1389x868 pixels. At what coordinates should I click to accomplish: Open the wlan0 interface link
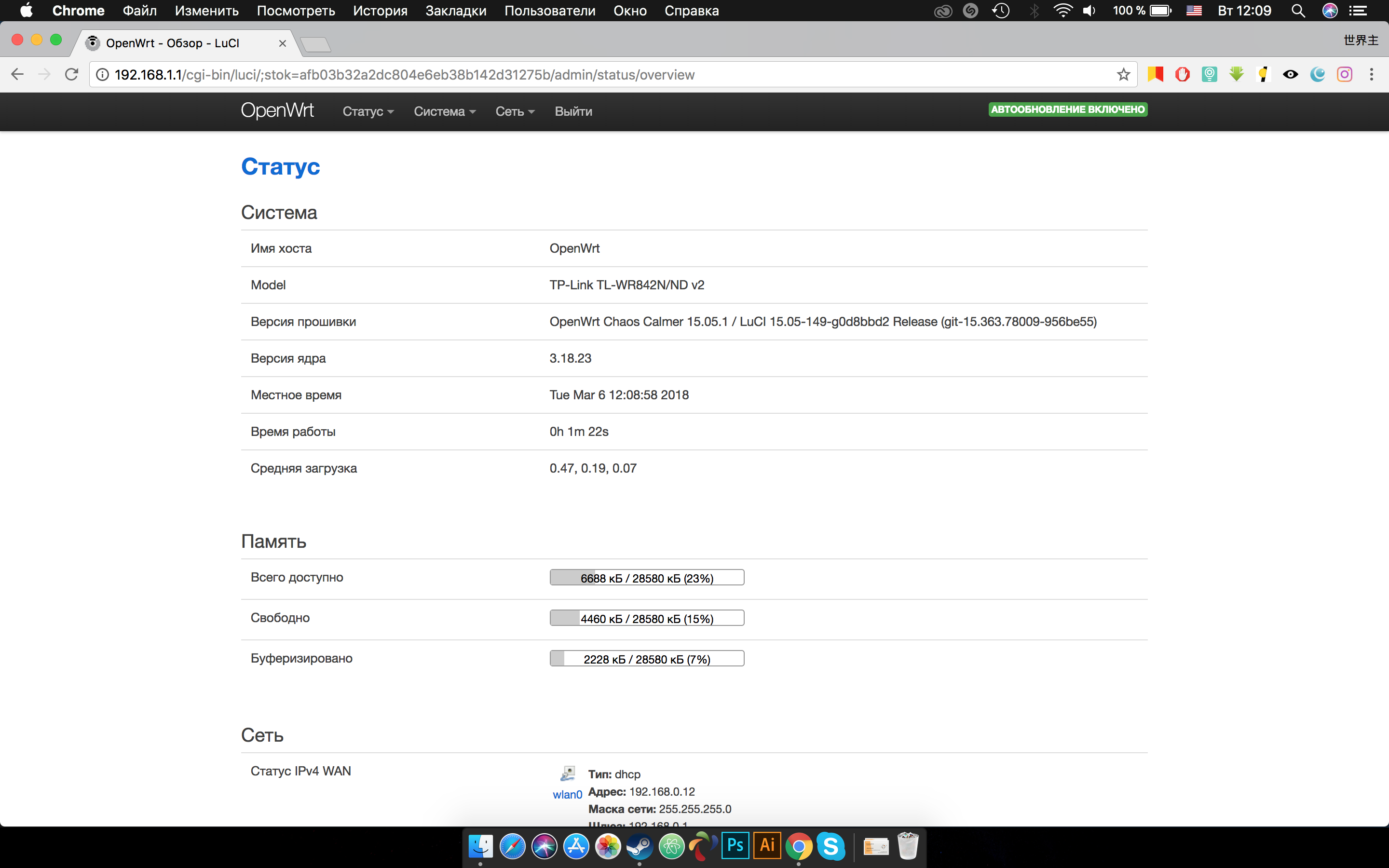click(567, 795)
